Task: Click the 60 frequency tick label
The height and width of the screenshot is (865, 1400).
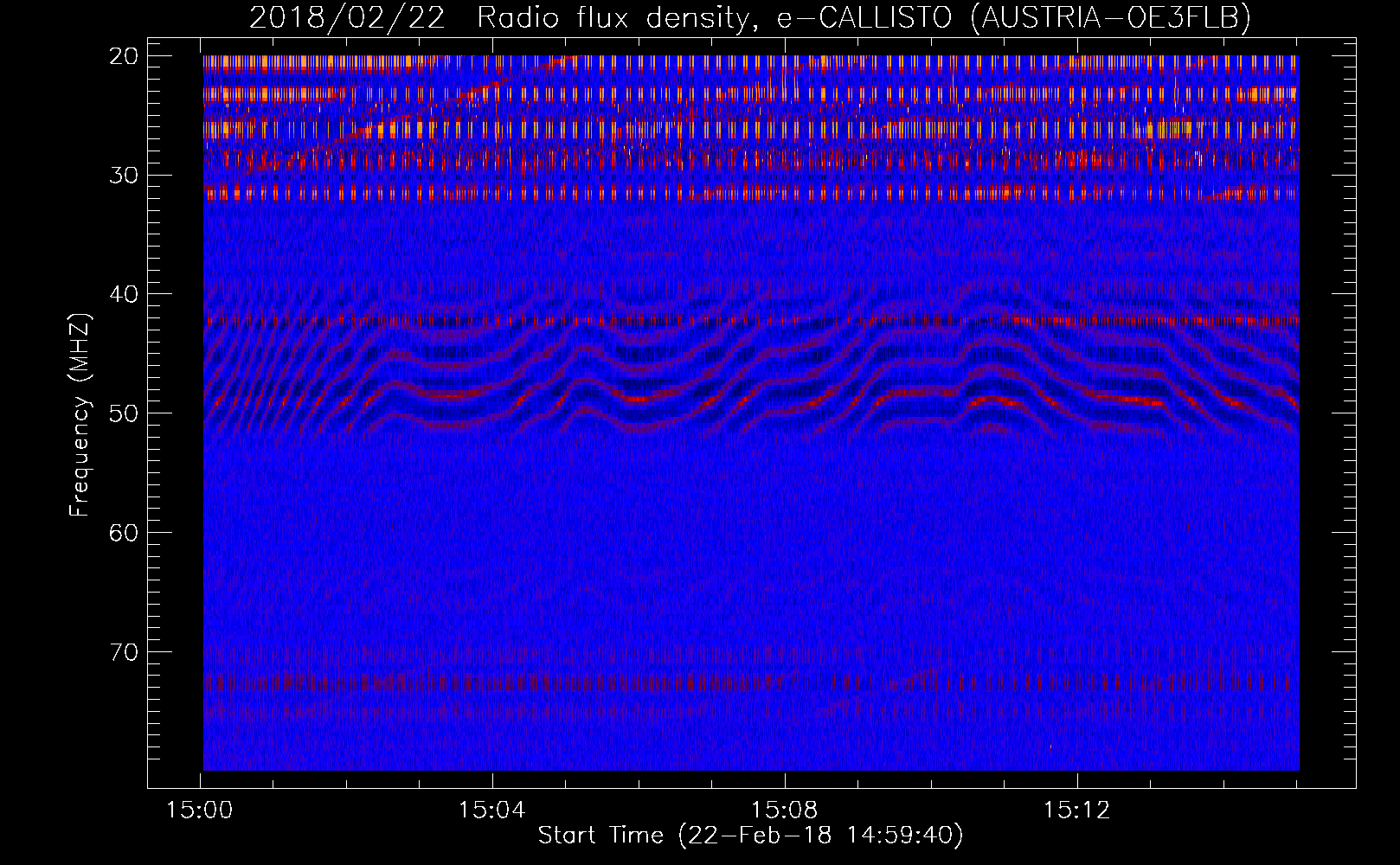Action: tap(125, 532)
